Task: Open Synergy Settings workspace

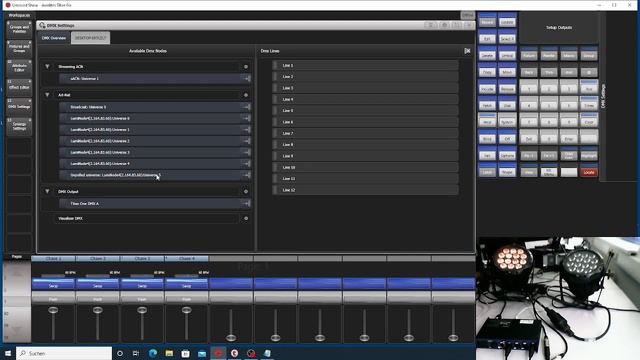Action: click(x=19, y=126)
